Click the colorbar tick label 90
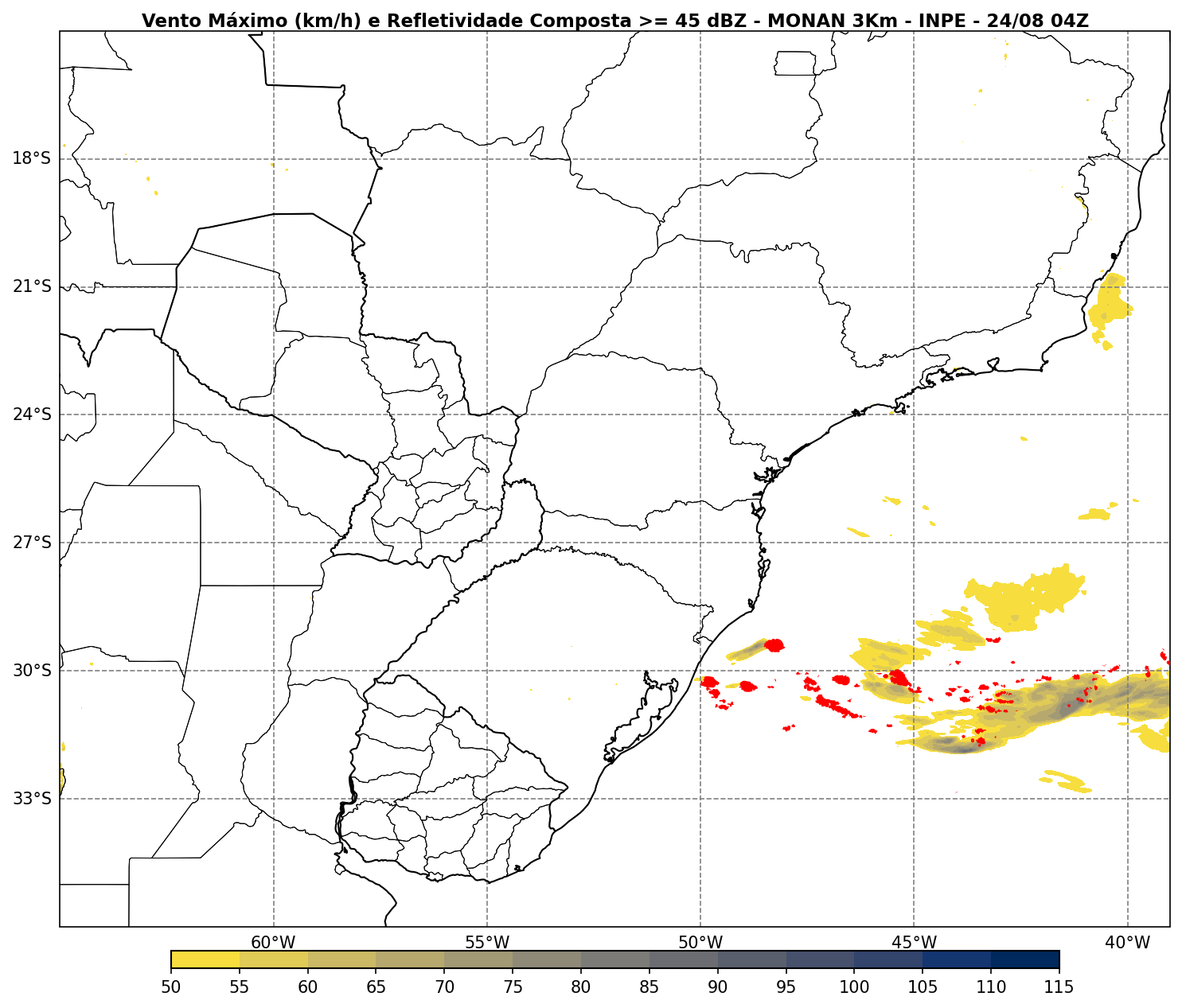This screenshot has height=1008, width=1182. [718, 988]
